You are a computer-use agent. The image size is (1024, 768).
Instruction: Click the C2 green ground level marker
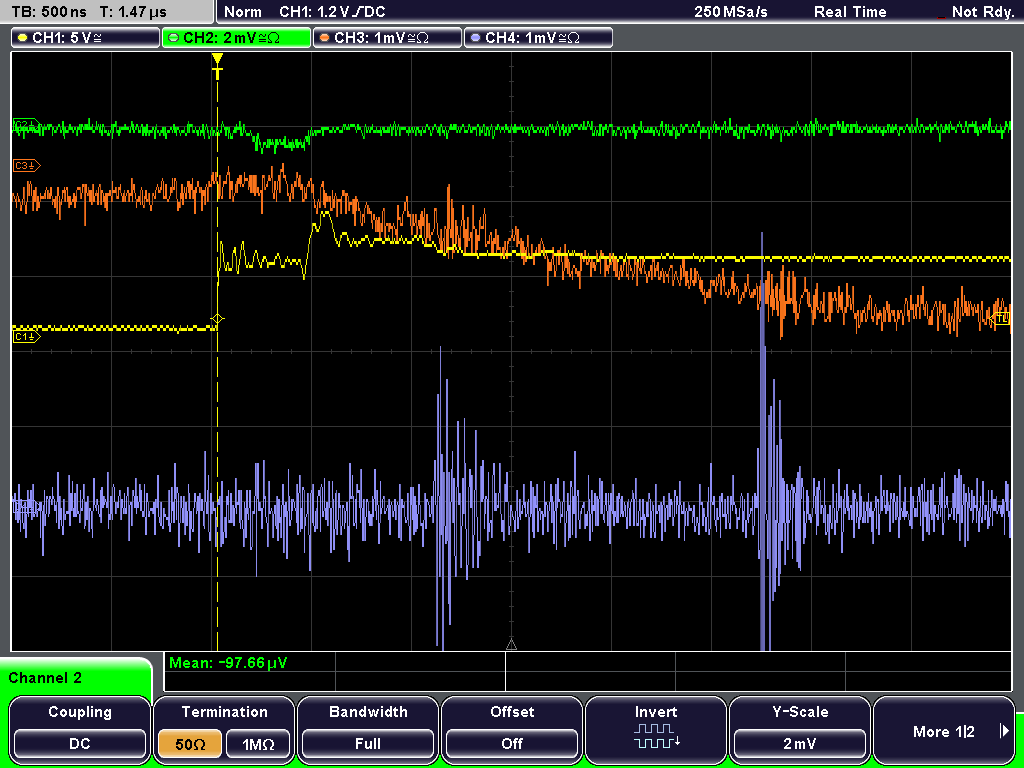coord(27,124)
